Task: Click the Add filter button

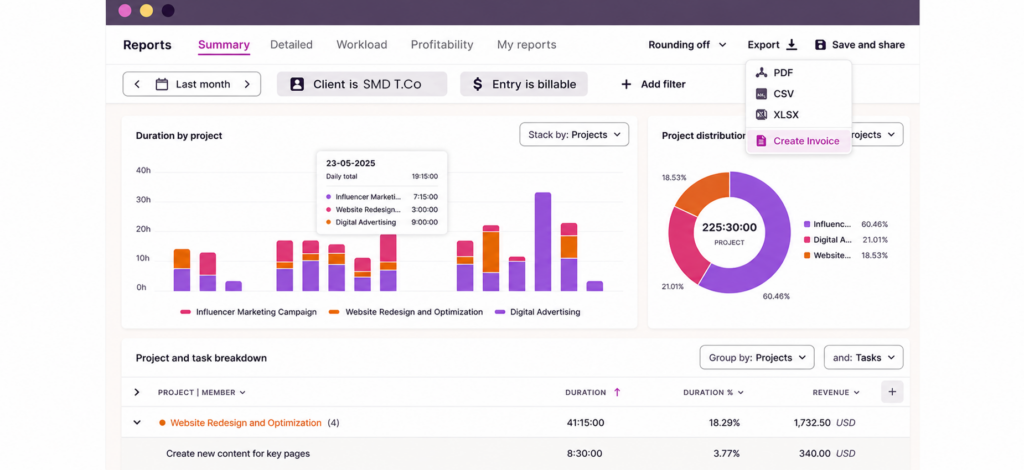Action: coord(653,84)
